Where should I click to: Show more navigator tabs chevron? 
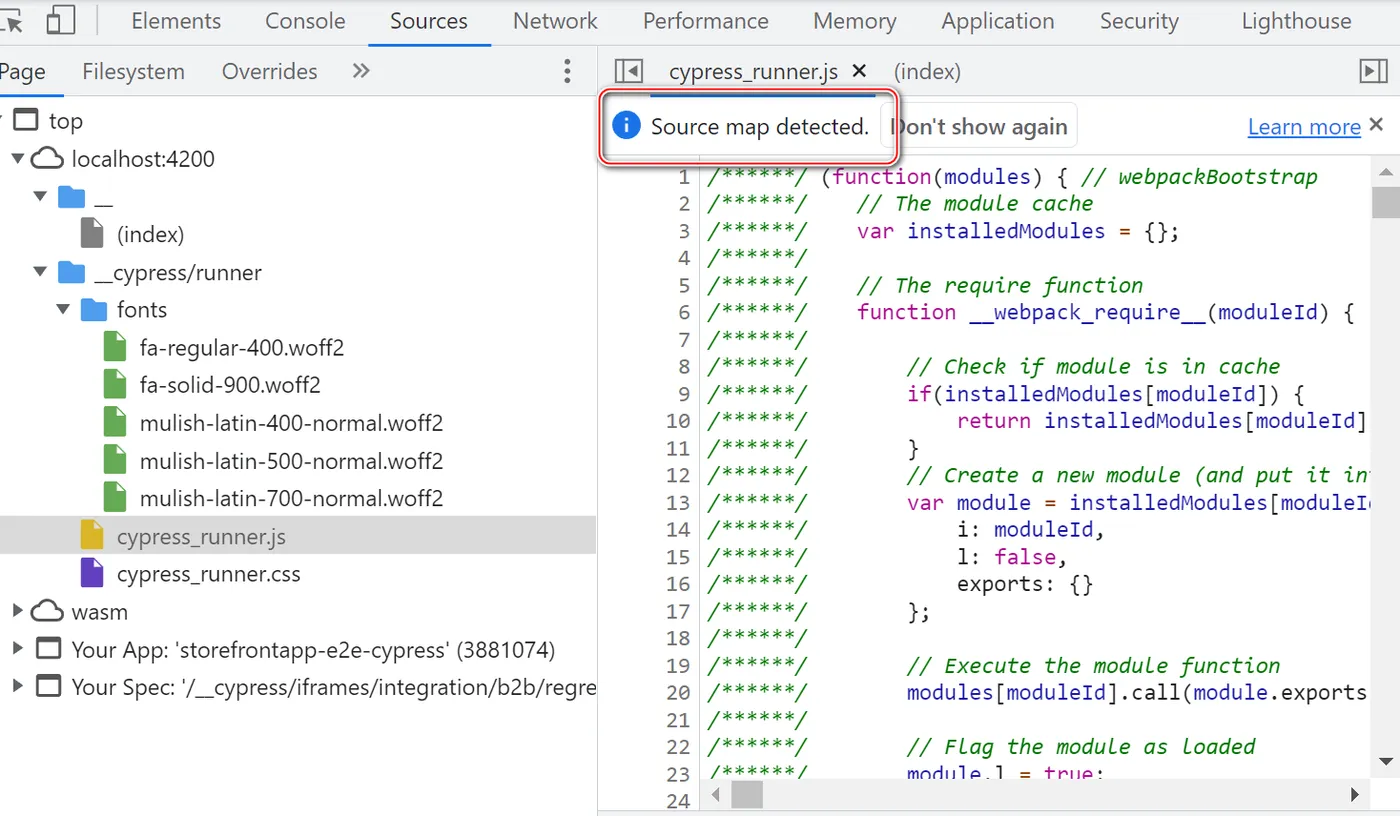[x=361, y=71]
